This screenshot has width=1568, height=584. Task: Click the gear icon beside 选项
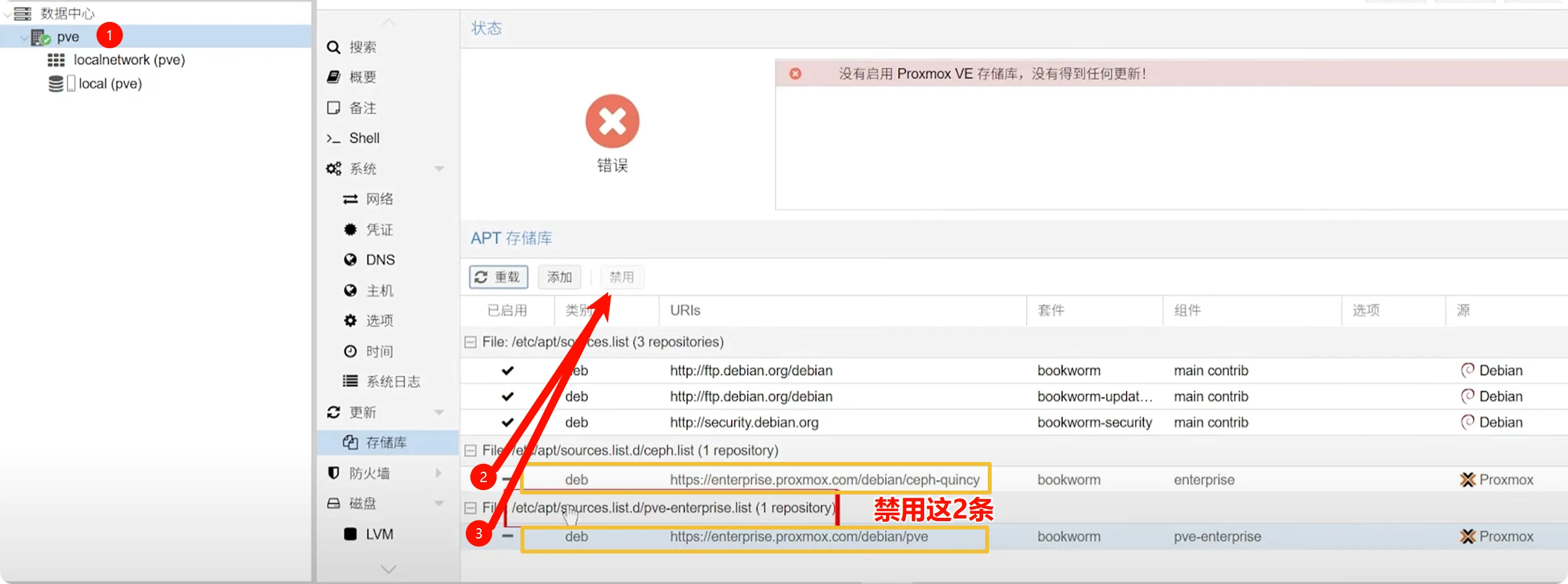click(350, 321)
